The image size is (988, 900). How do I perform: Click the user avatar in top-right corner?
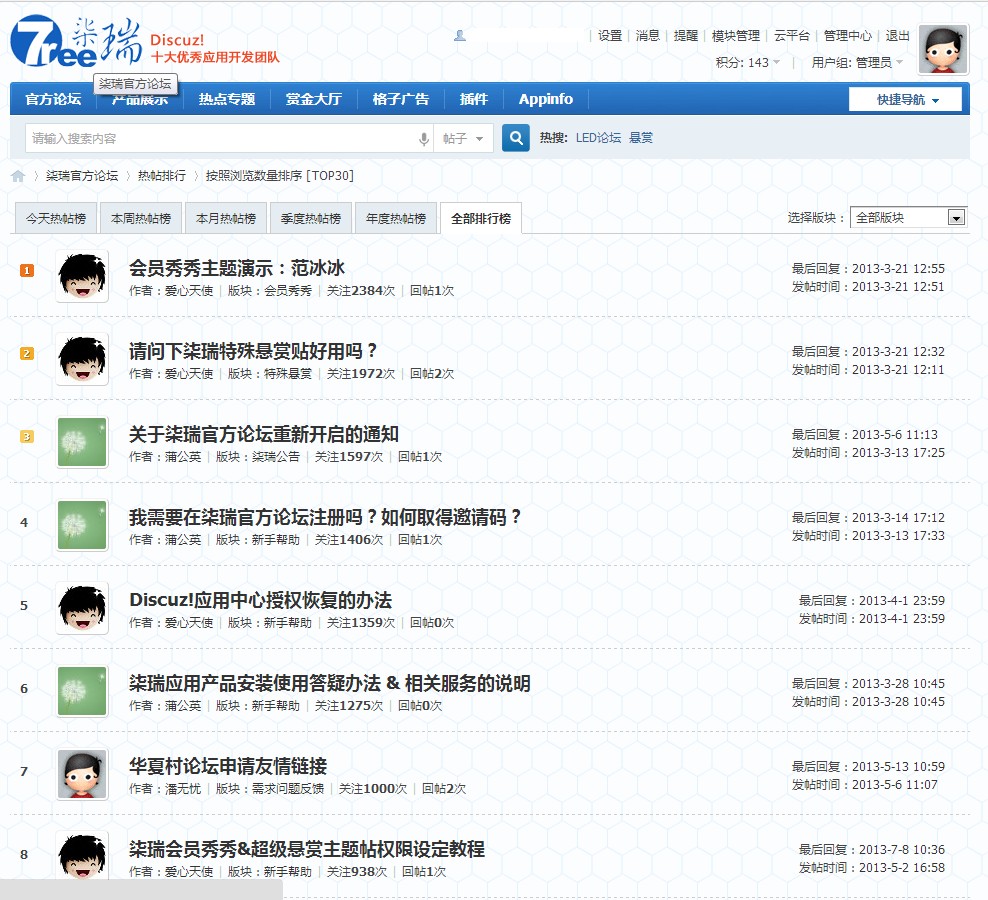pyautogui.click(x=942, y=49)
